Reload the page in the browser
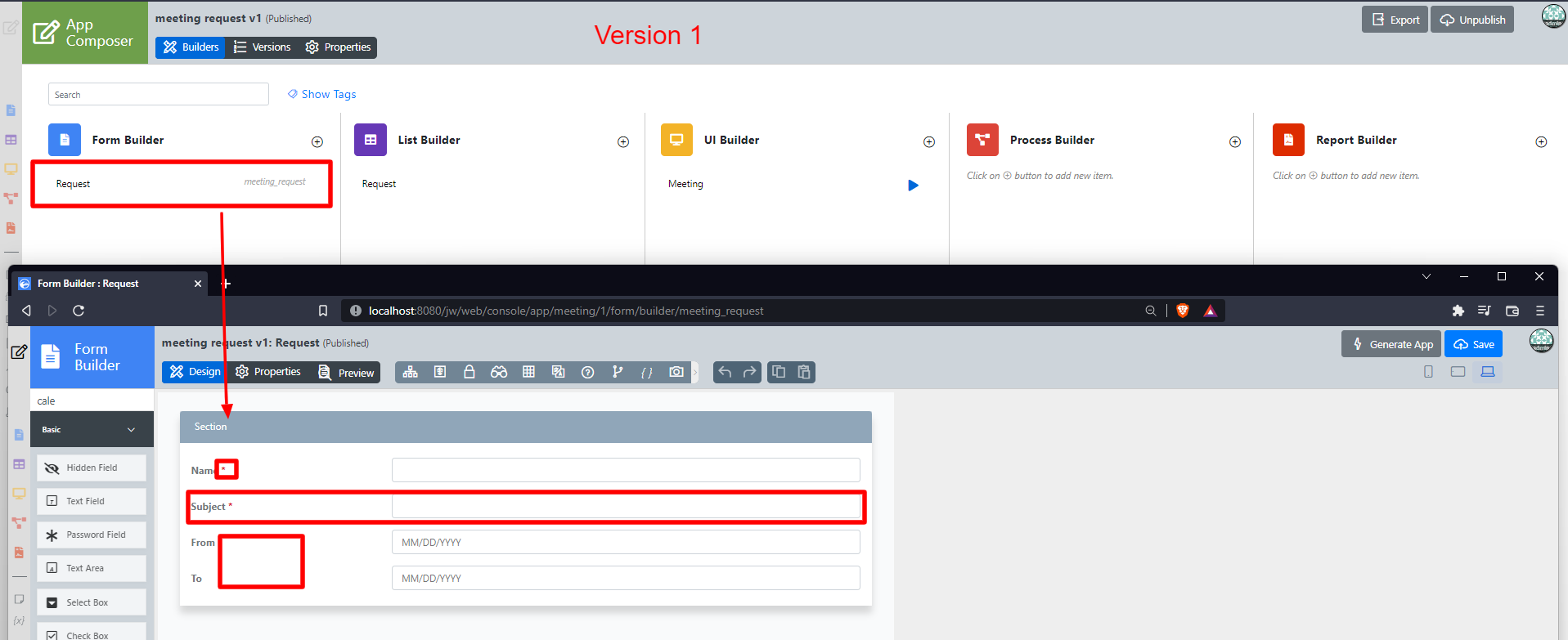Image resolution: width=1568 pixels, height=640 pixels. click(x=79, y=311)
